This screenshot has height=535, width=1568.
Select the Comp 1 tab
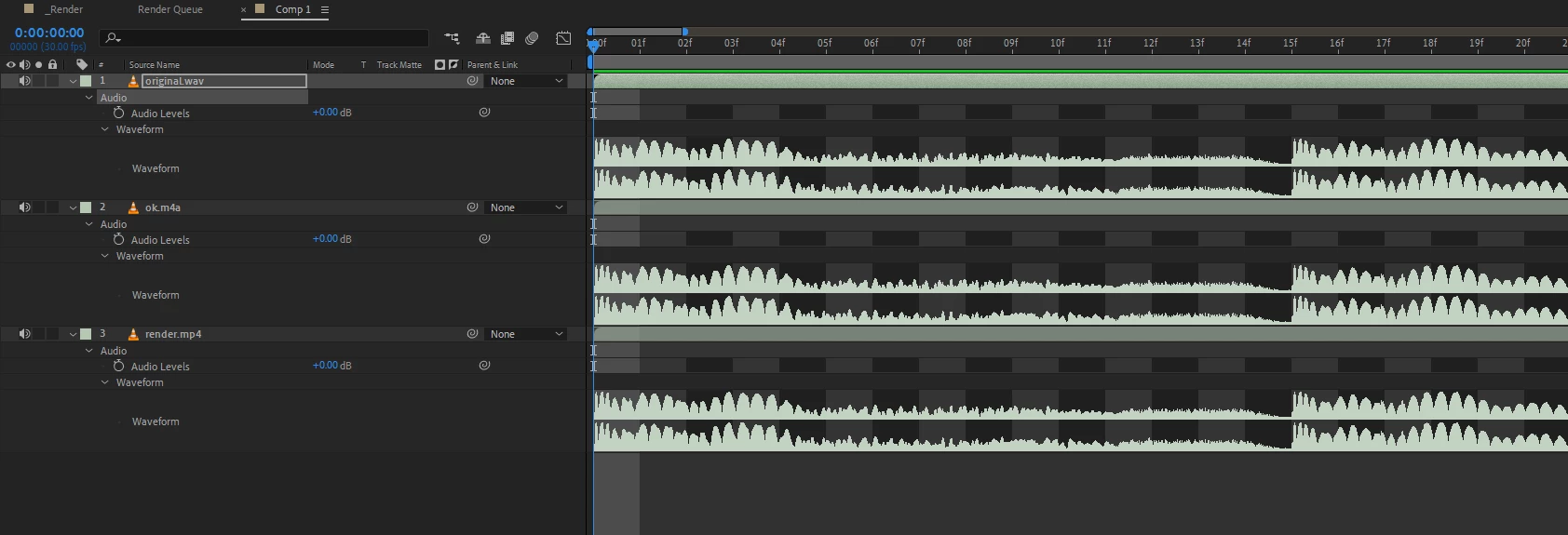292,9
